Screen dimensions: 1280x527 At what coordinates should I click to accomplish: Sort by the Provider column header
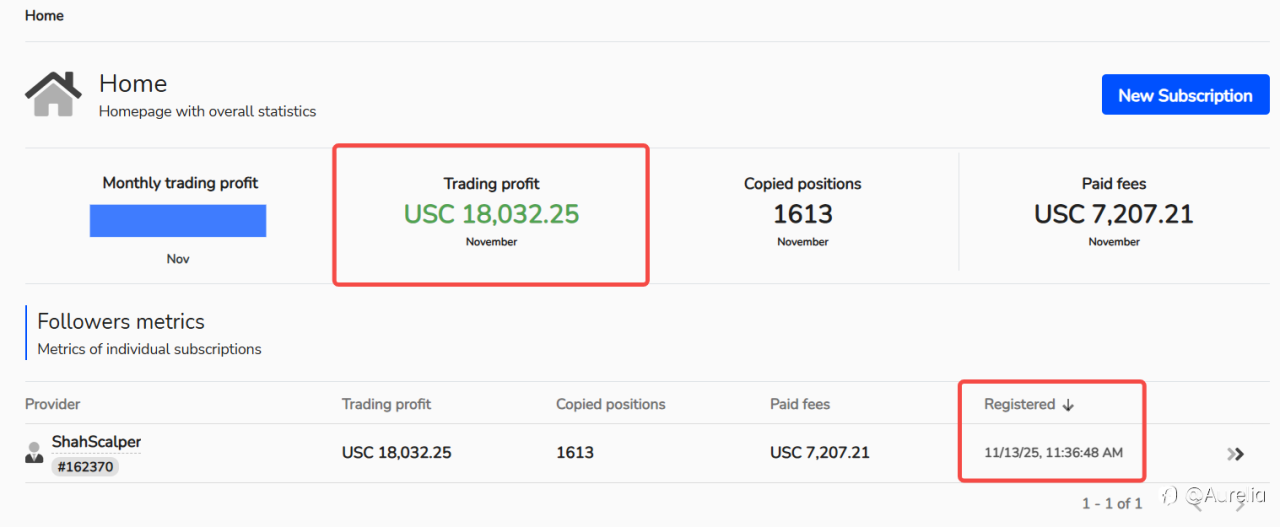[53, 404]
